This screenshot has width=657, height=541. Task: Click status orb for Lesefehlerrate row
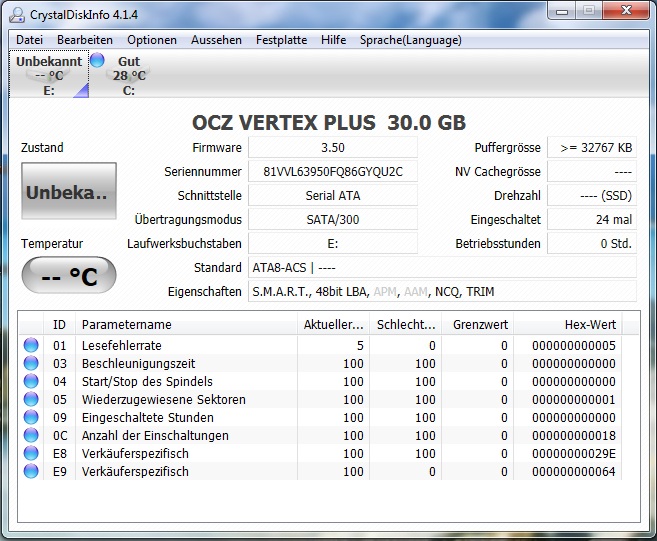tap(31, 345)
